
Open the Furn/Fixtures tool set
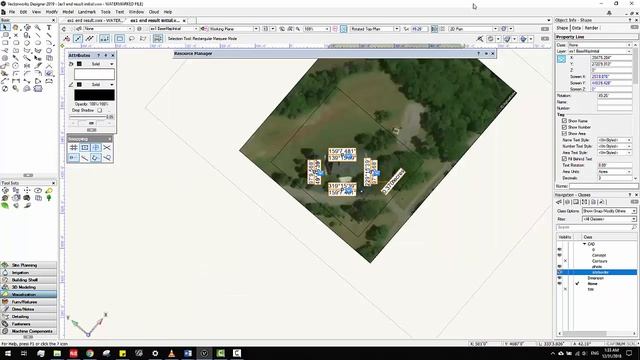(29, 302)
